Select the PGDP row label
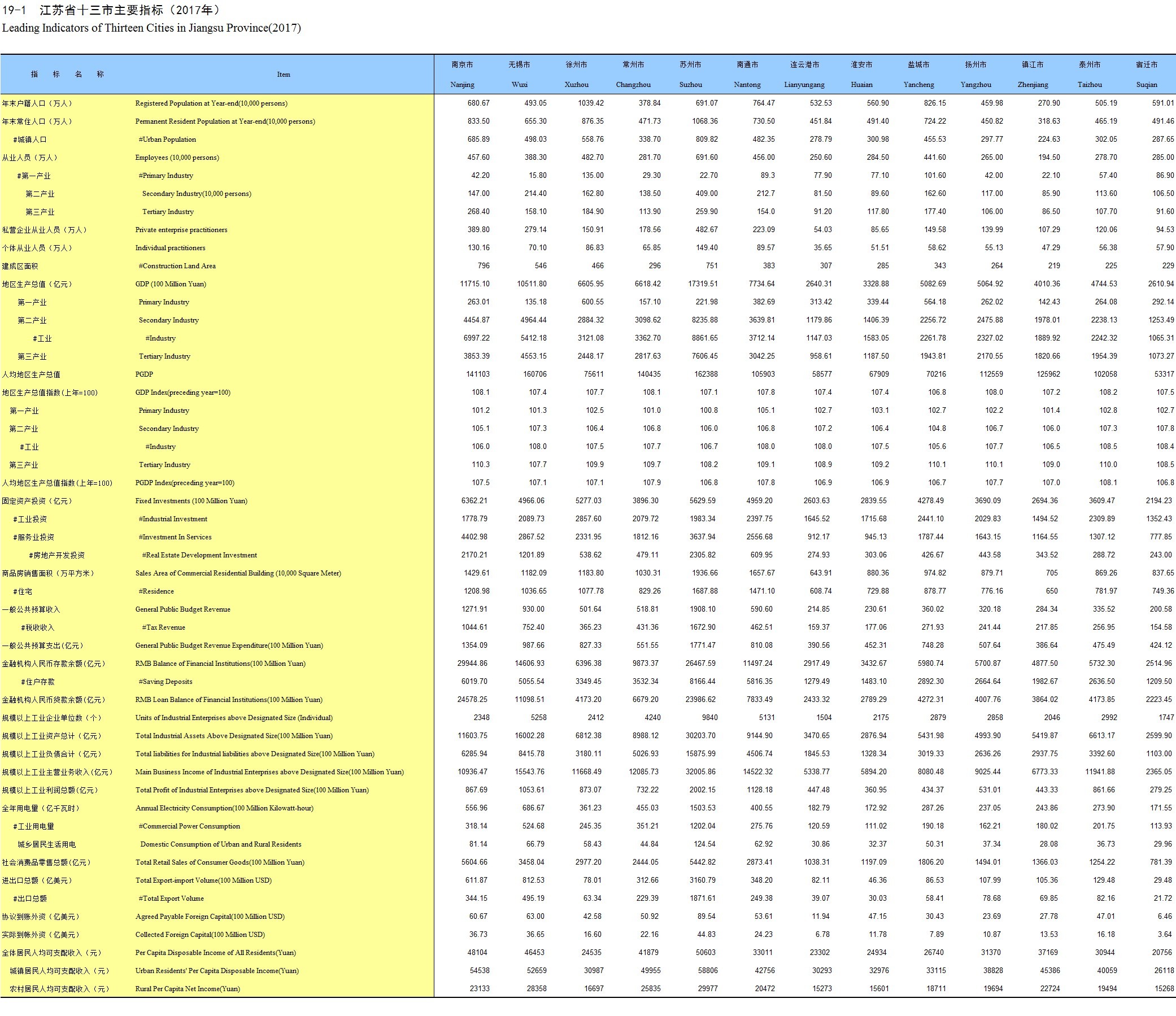The height and width of the screenshot is (1016, 1176). click(144, 374)
